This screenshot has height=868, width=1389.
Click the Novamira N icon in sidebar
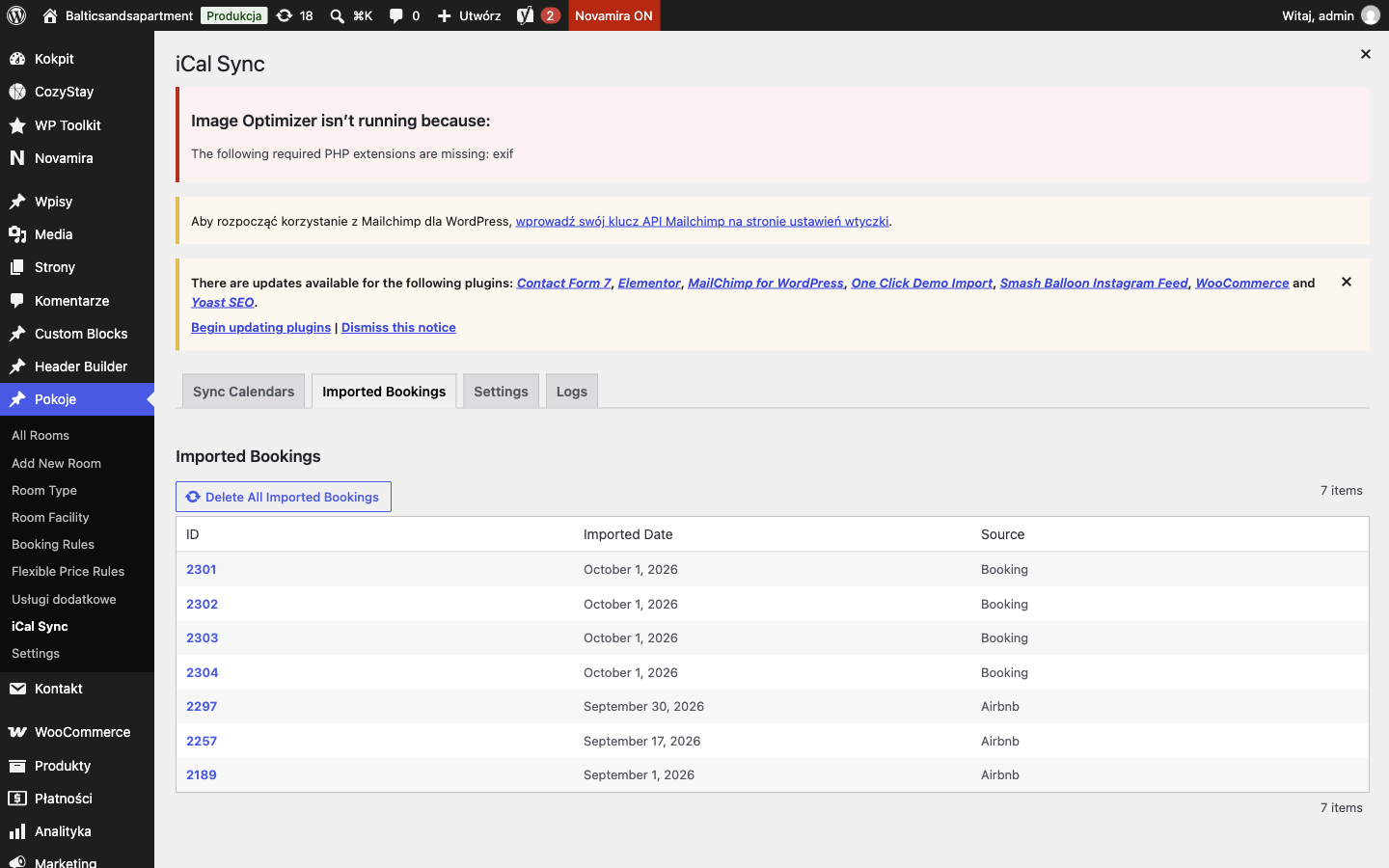click(x=17, y=158)
